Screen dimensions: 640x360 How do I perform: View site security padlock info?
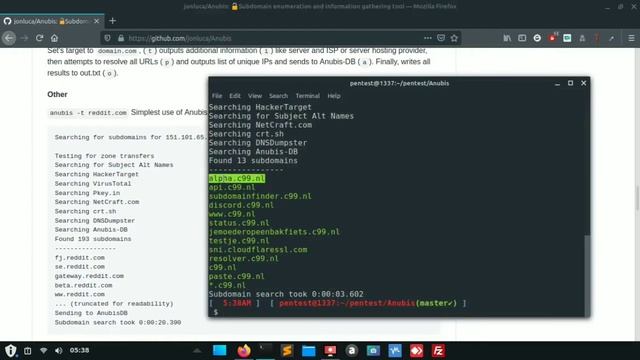pyautogui.click(x=121, y=38)
